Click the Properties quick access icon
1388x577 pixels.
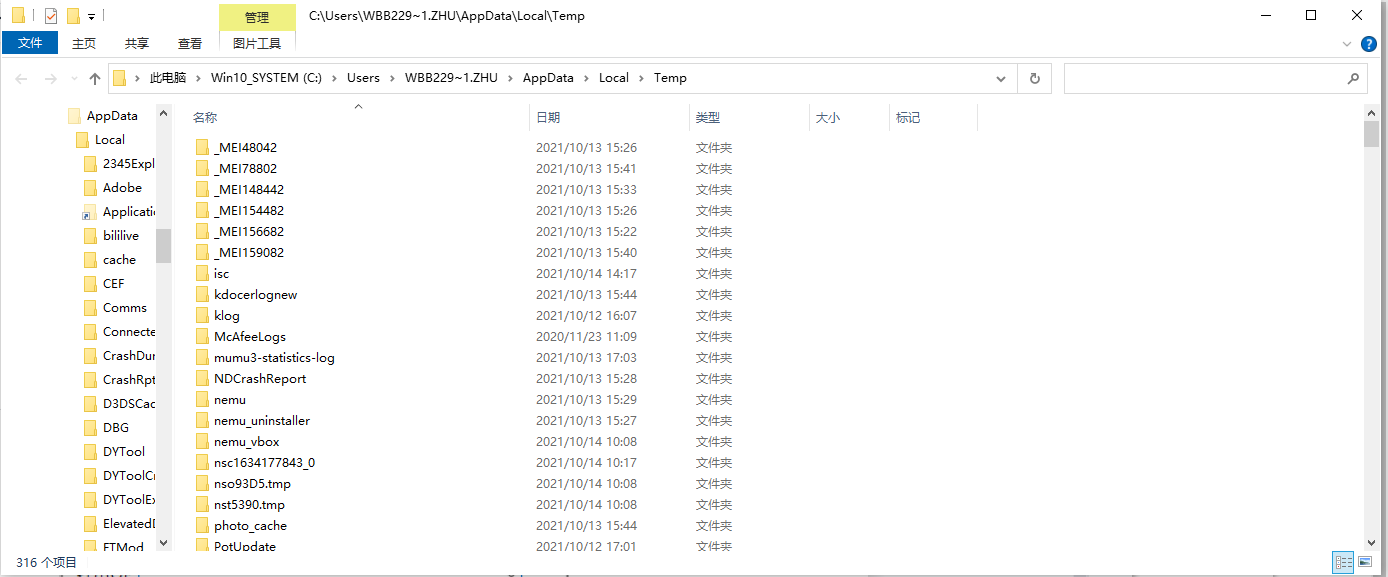pyautogui.click(x=51, y=15)
